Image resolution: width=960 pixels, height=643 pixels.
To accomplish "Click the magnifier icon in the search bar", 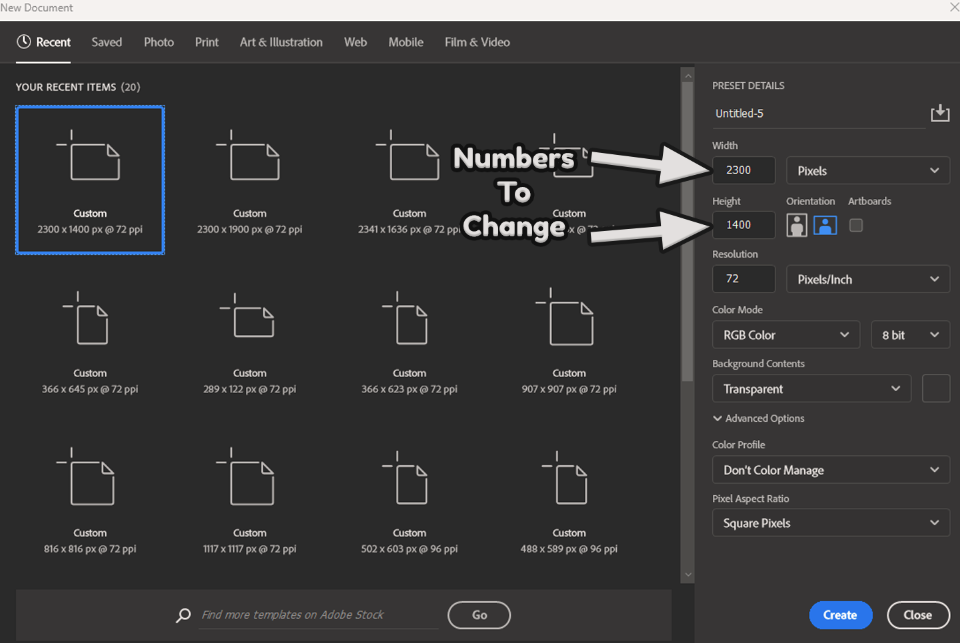I will 183,615.
